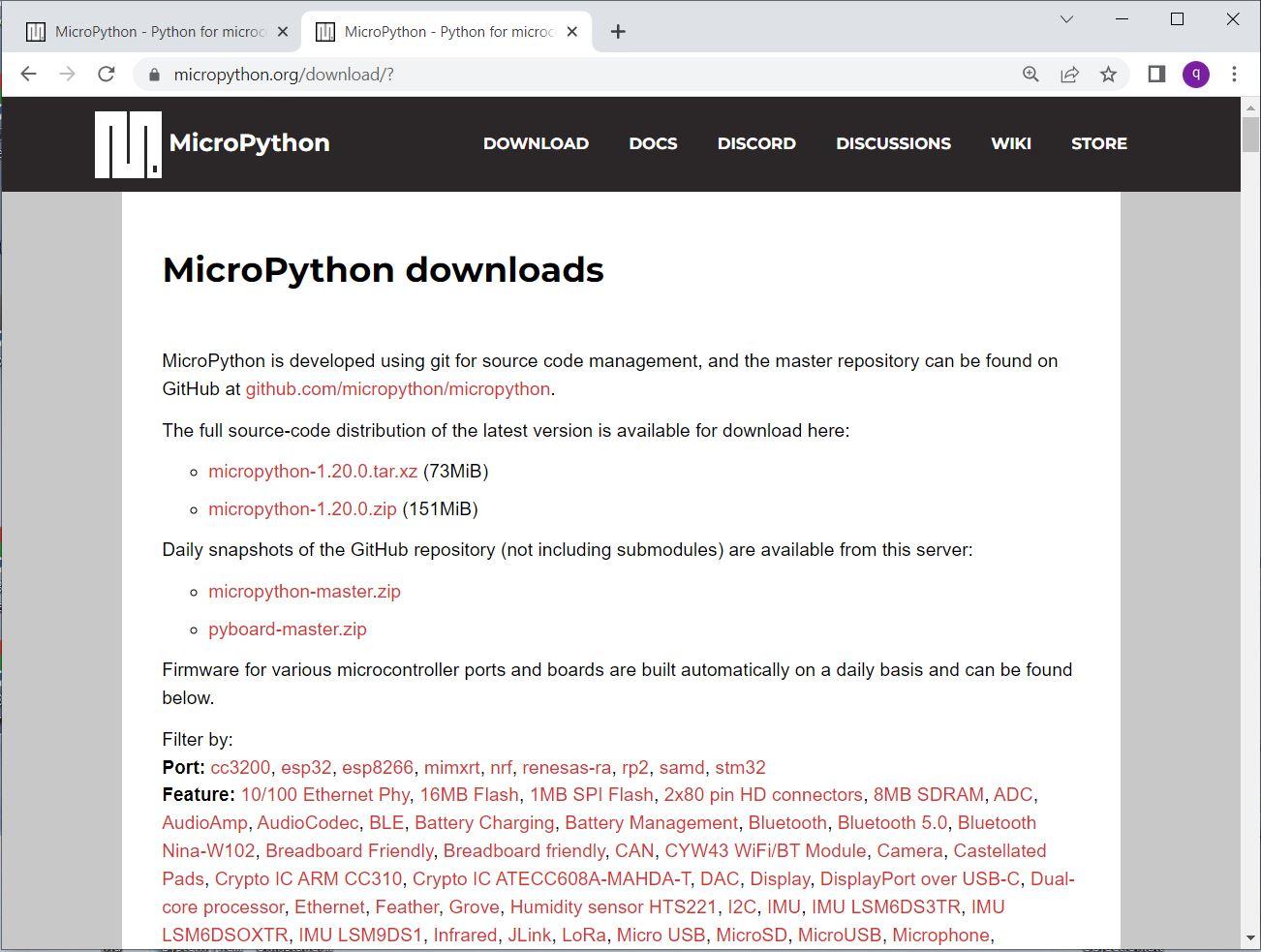Filter by AudioCodec feature
Viewport: 1261px width, 952px height.
[x=308, y=823]
